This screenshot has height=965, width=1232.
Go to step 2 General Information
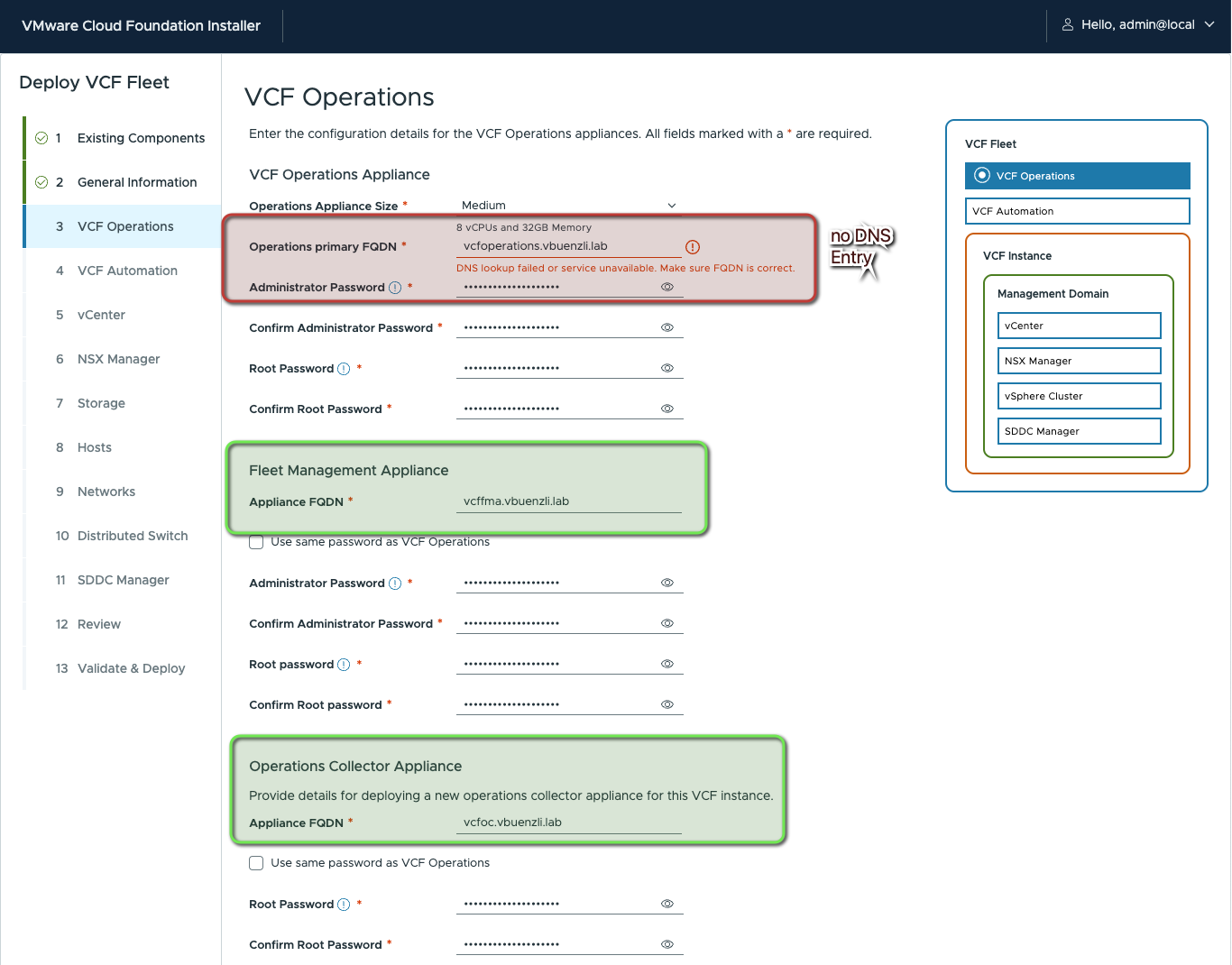pos(122,182)
